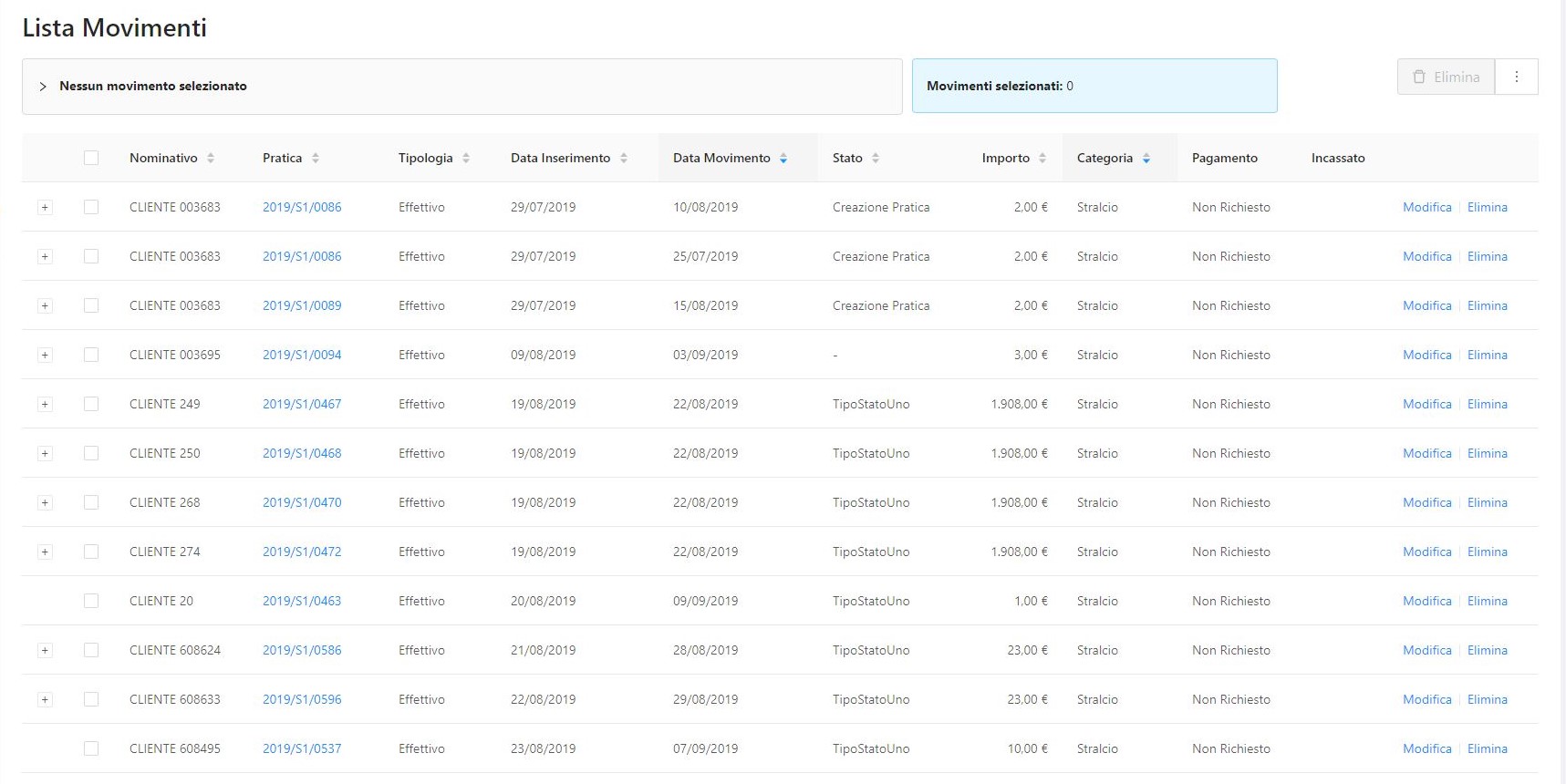Viewport: 1566px width, 784px height.
Task: Toggle Data Movimento sort arrows
Action: point(783,158)
